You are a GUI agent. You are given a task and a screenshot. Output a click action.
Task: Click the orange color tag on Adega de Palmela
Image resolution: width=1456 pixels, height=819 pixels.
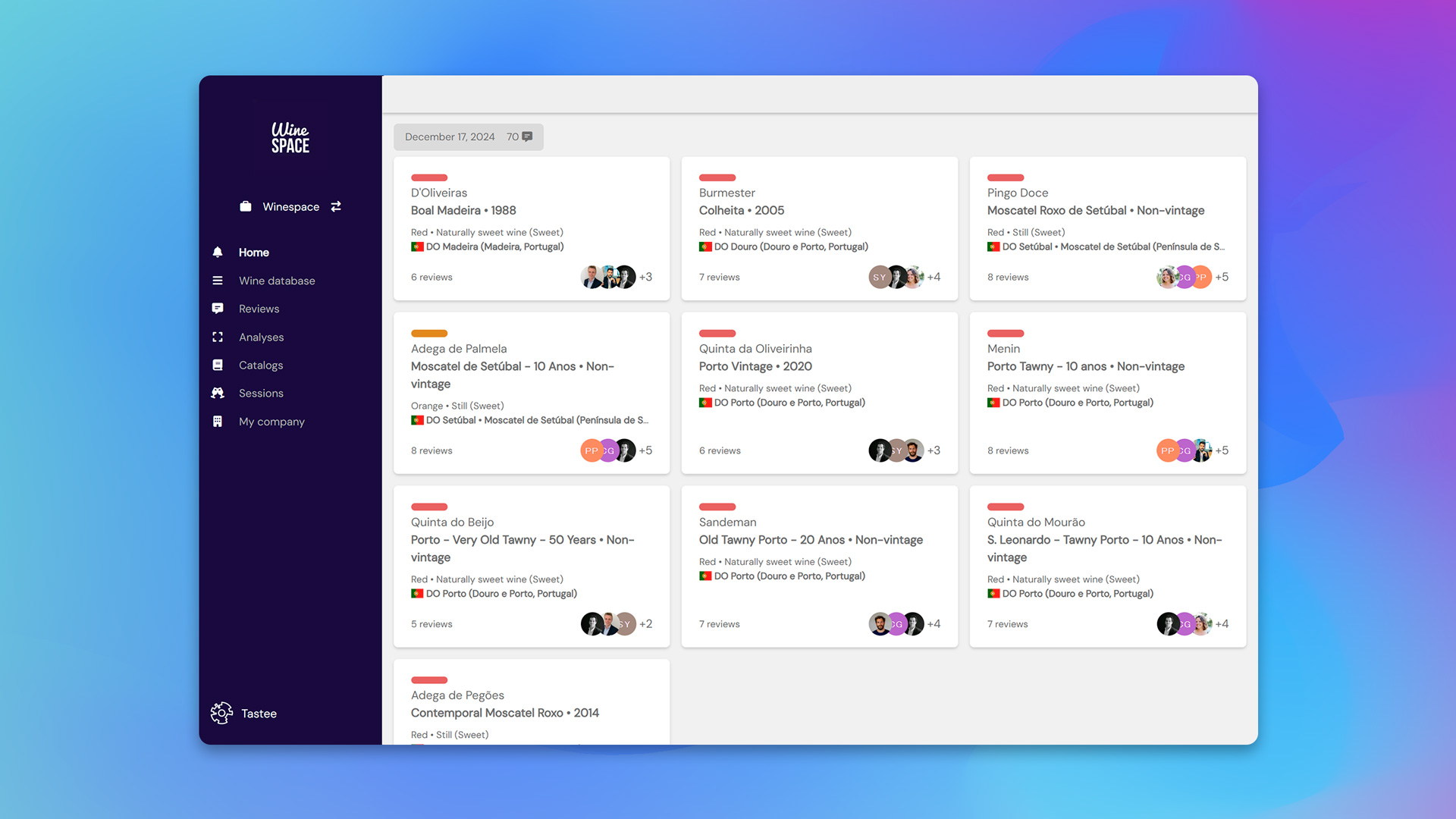(429, 334)
